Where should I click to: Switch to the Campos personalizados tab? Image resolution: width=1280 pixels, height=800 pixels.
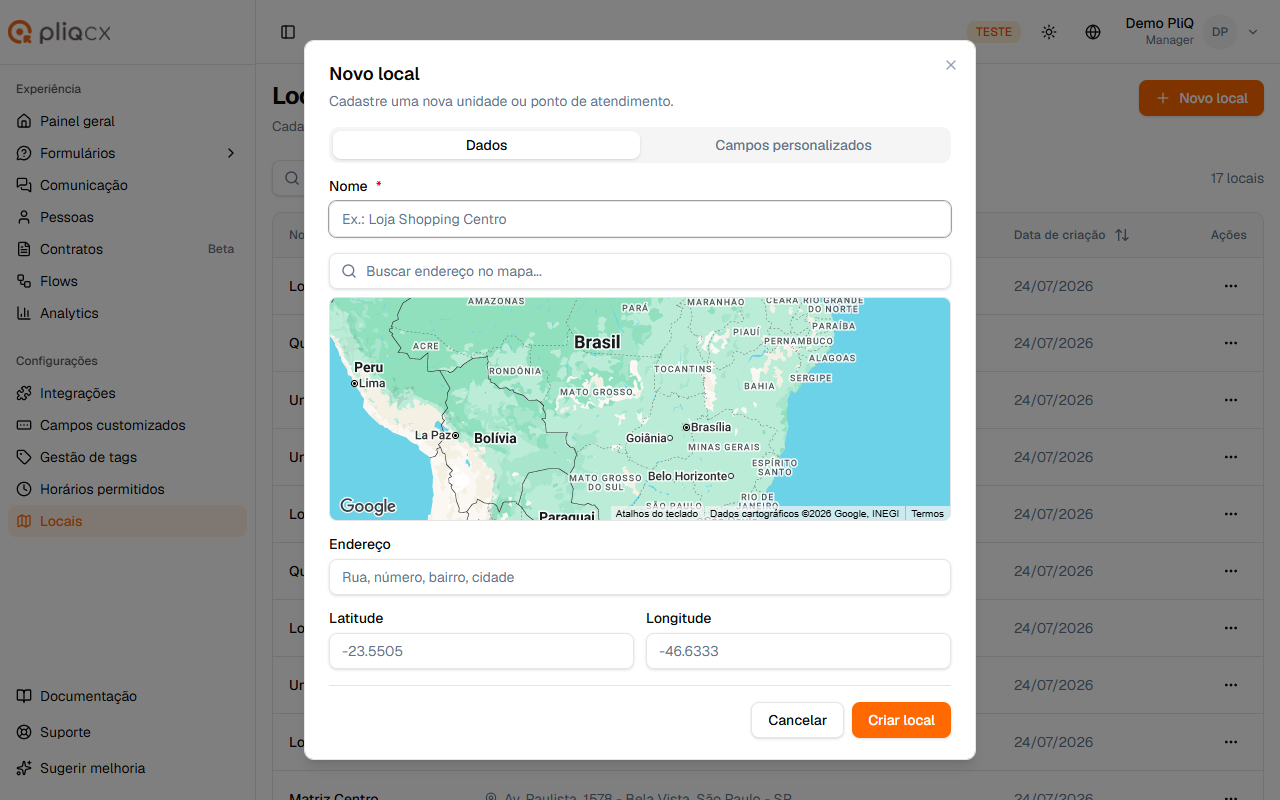point(793,145)
